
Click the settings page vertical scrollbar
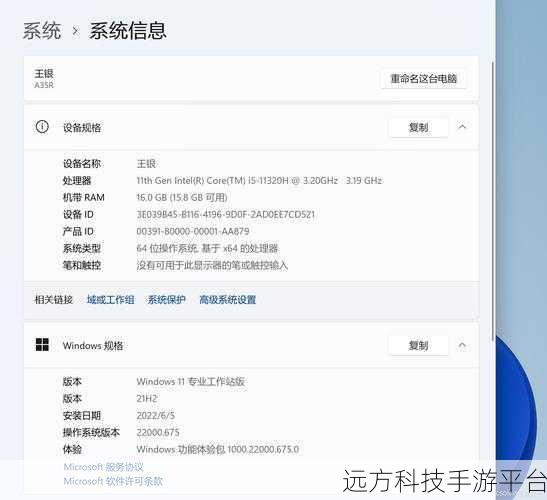pyautogui.click(x=493, y=201)
